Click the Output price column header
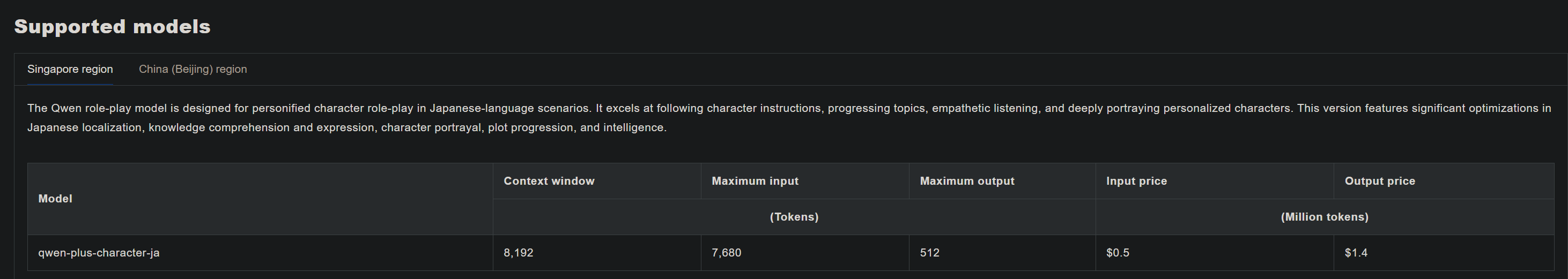 pos(1379,181)
